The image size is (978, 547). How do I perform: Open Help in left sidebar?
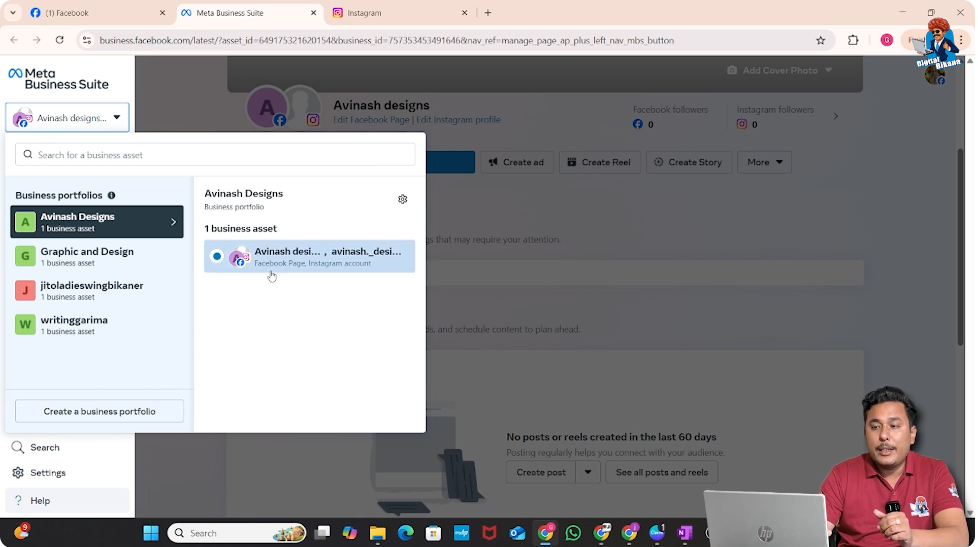click(67, 500)
